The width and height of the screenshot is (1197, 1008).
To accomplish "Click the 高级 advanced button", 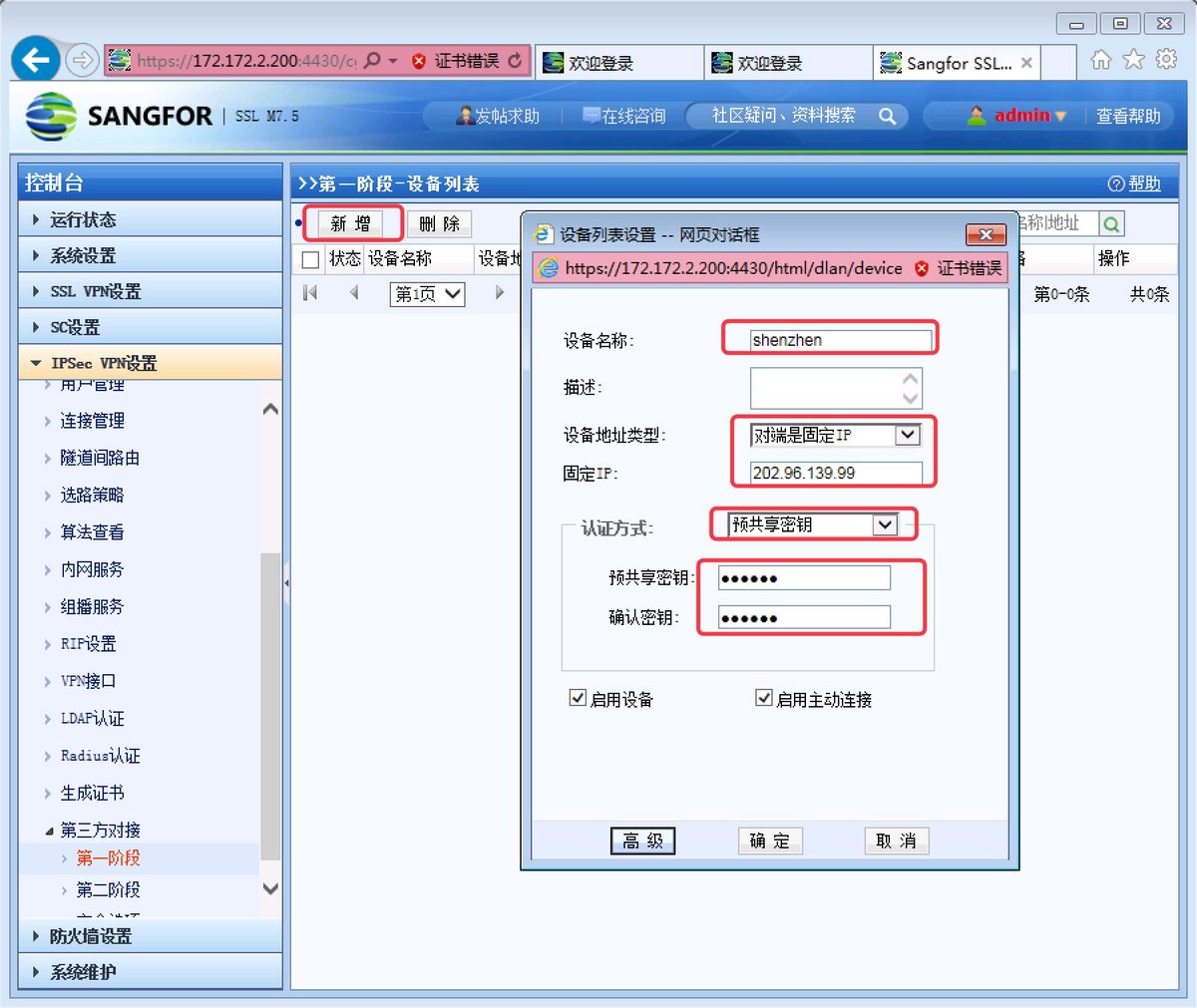I will [x=642, y=840].
